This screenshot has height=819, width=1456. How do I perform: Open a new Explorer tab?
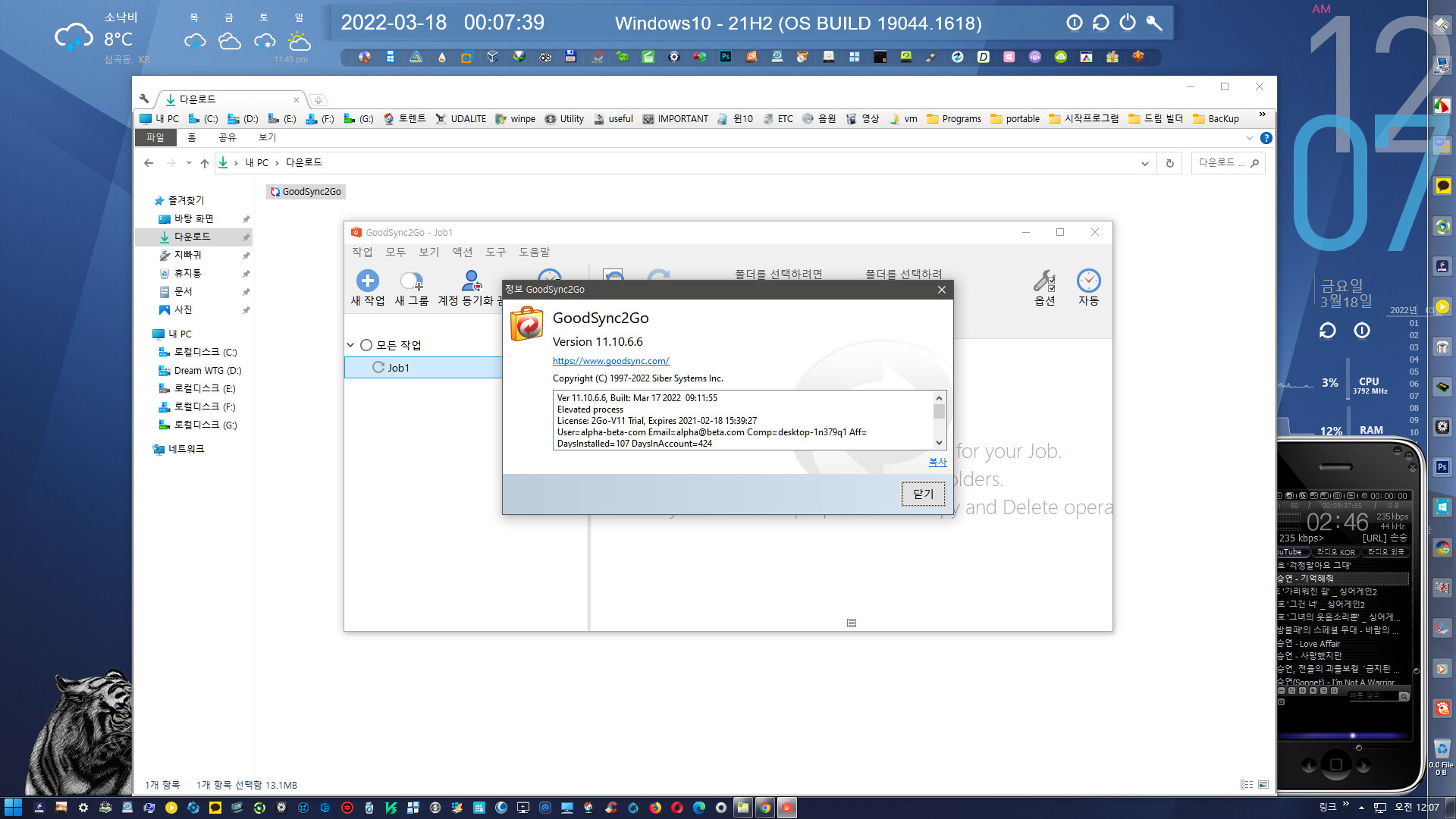click(318, 100)
